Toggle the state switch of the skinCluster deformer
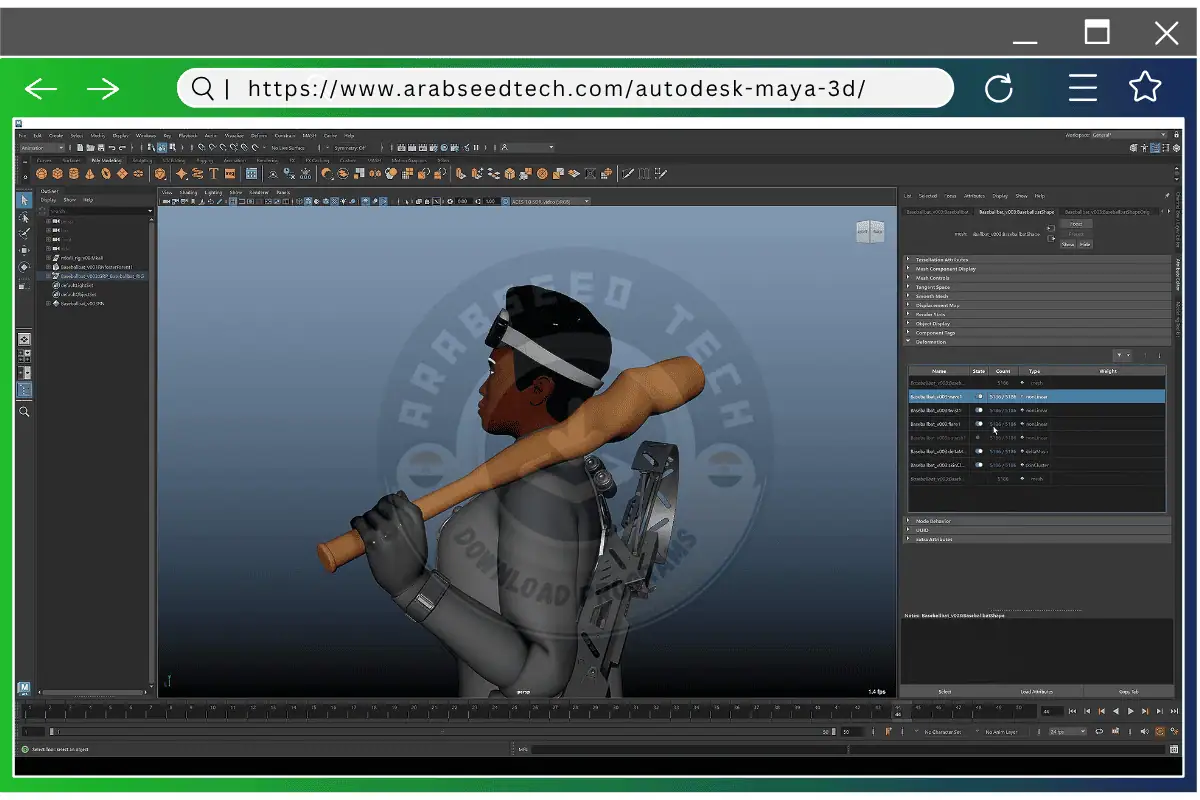The width and height of the screenshot is (1200, 800). 979,465
